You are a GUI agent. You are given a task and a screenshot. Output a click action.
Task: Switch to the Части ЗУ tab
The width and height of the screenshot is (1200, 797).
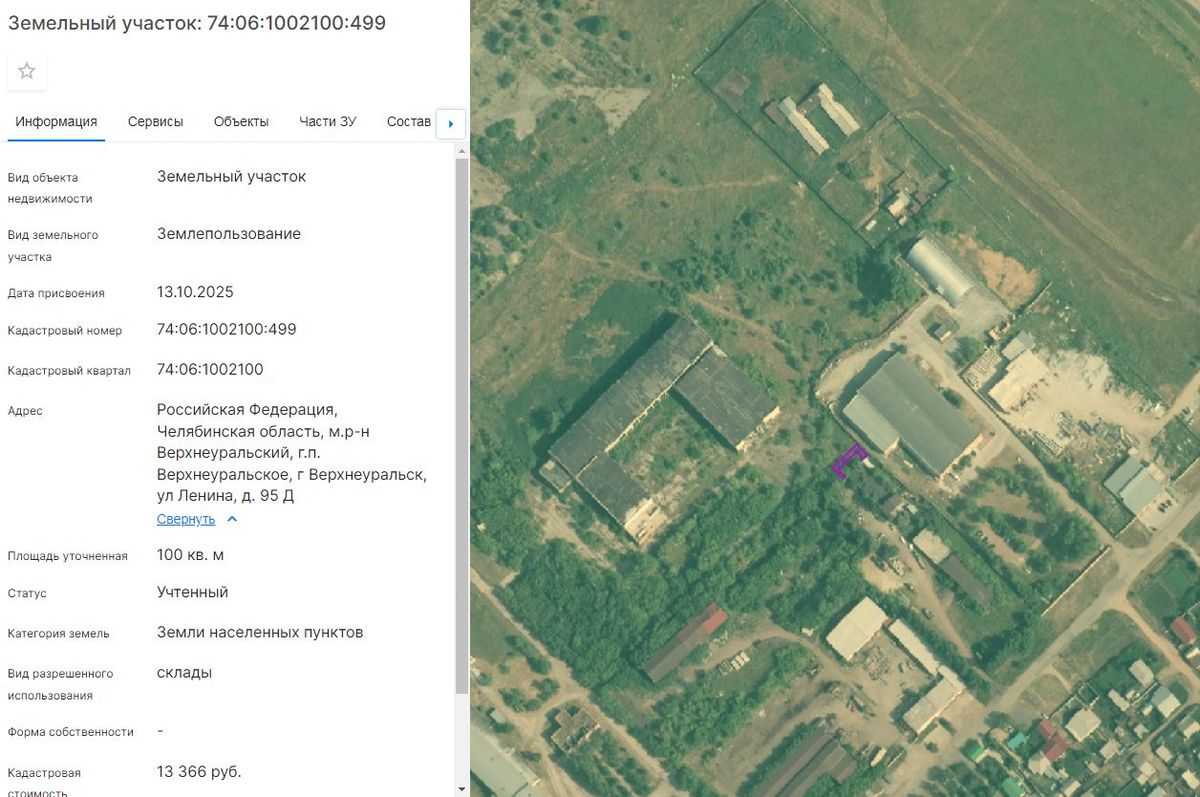(328, 122)
